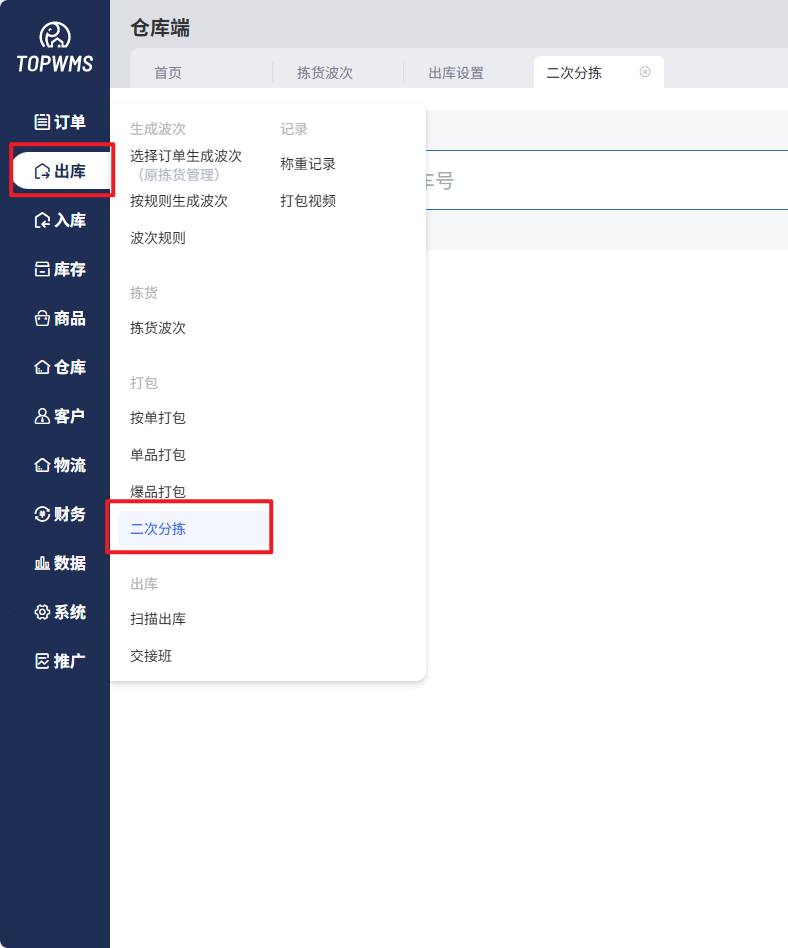
Task: Open the 订单 sidebar section icon
Action: point(42,122)
